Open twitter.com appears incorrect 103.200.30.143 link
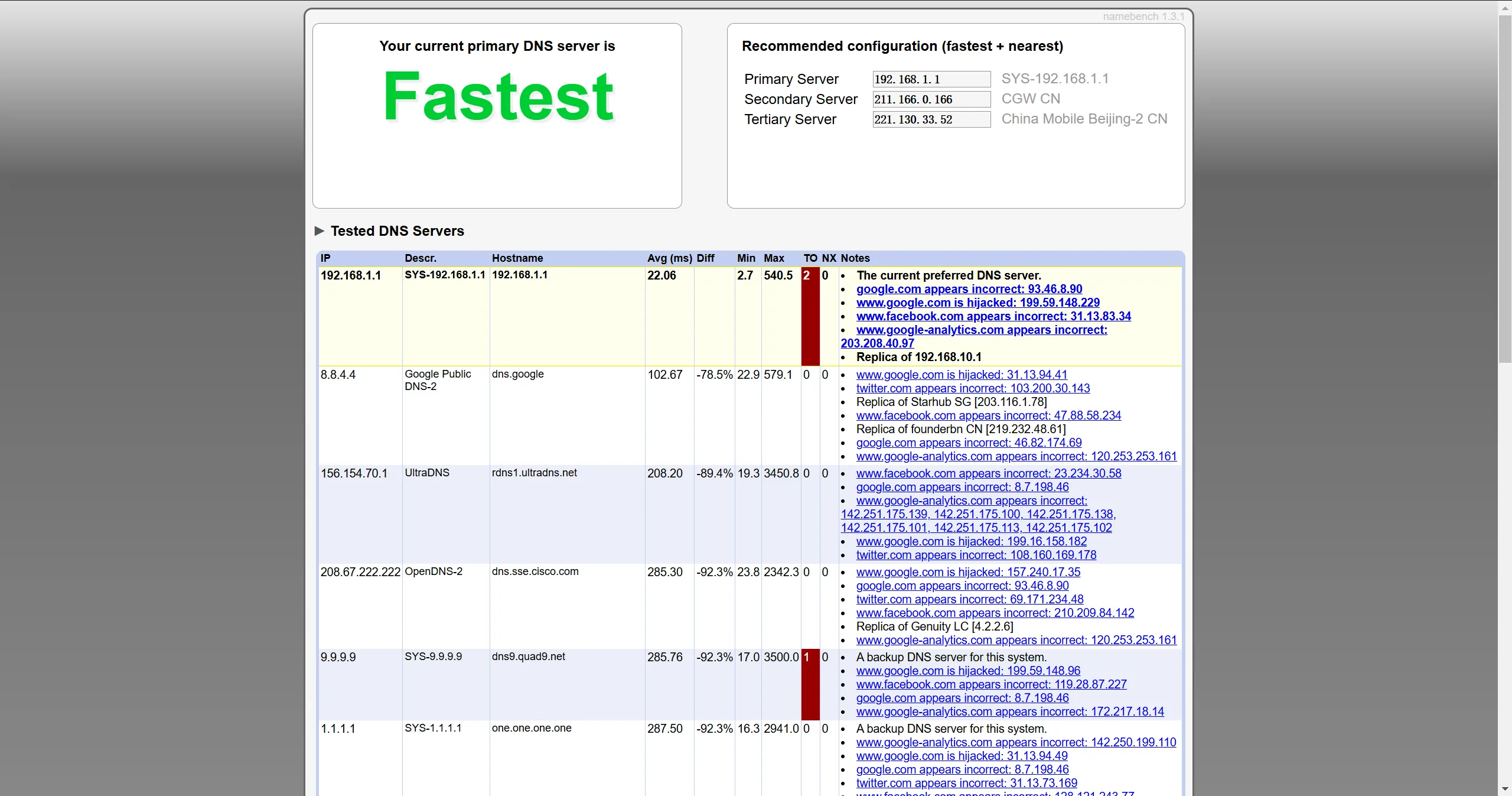The height and width of the screenshot is (796, 1512). point(973,388)
